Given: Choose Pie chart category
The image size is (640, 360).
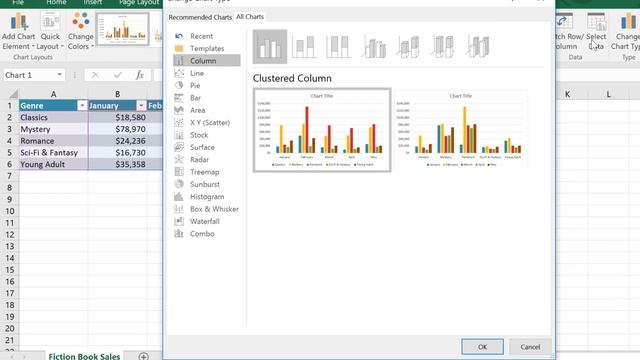Looking at the screenshot, I should [x=207, y=85].
